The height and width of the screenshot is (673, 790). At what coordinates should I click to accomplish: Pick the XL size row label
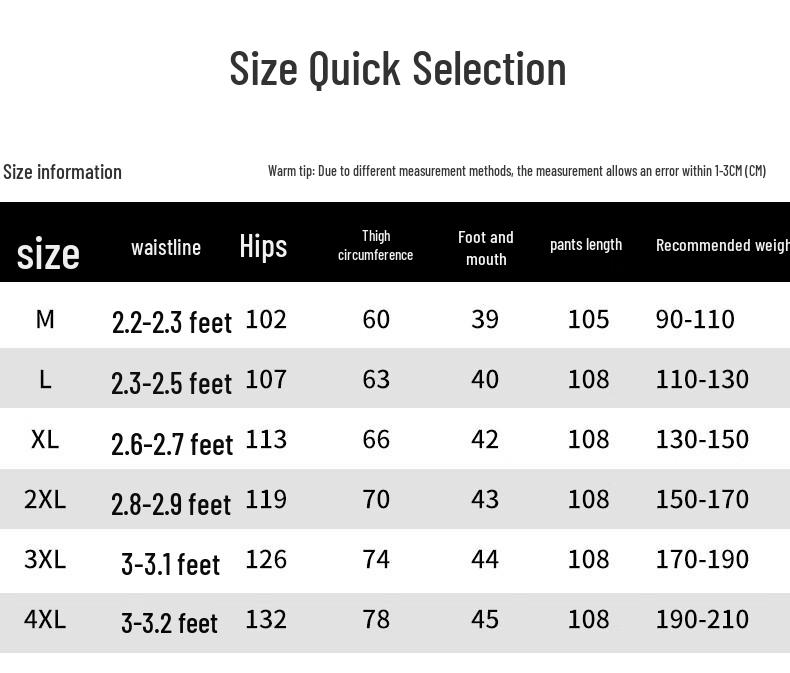45,439
